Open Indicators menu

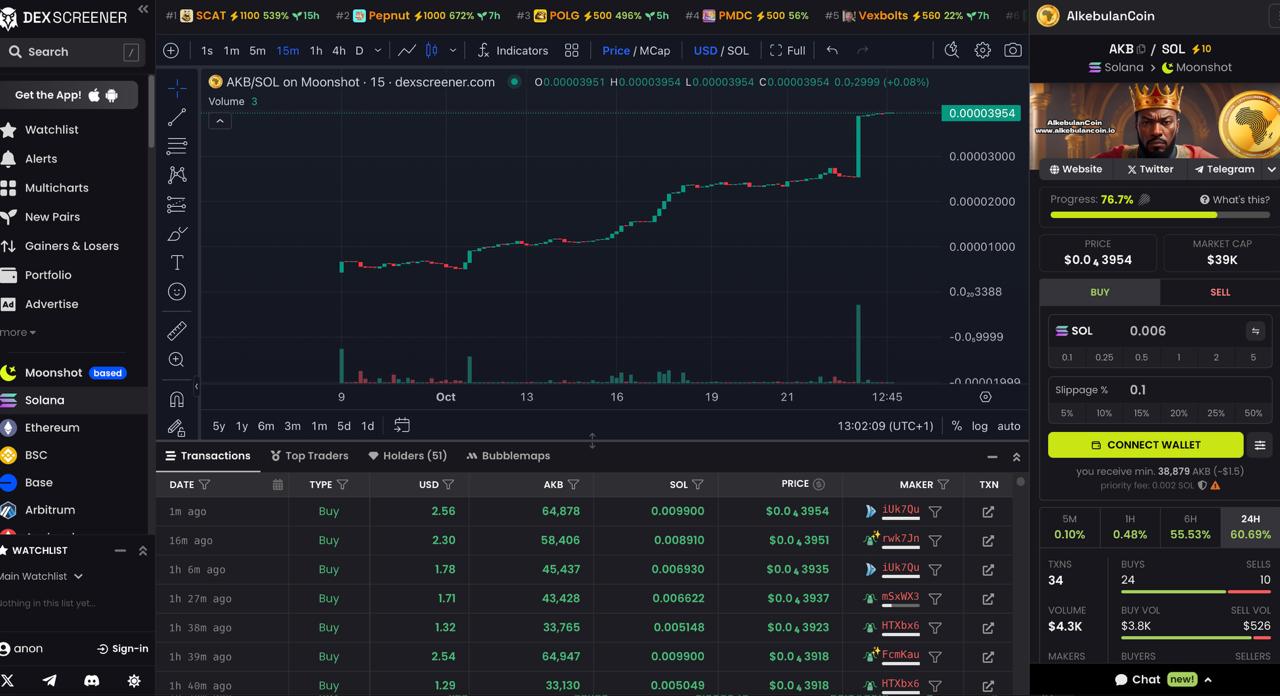513,50
